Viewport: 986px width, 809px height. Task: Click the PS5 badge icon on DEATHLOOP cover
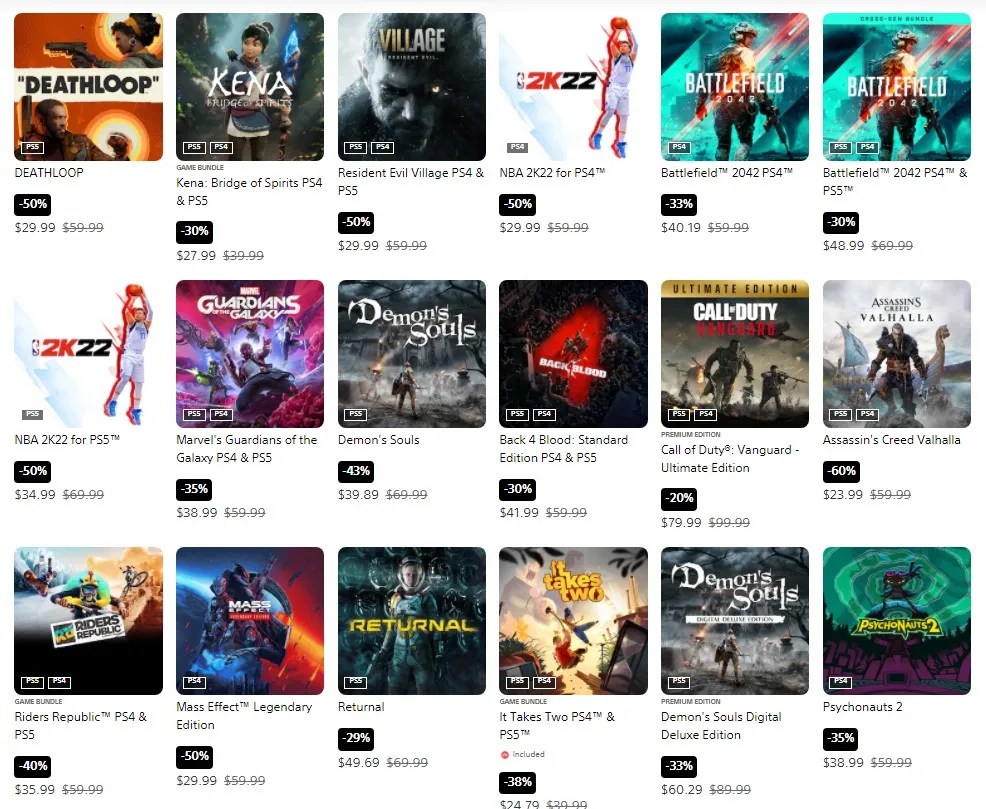point(33,147)
